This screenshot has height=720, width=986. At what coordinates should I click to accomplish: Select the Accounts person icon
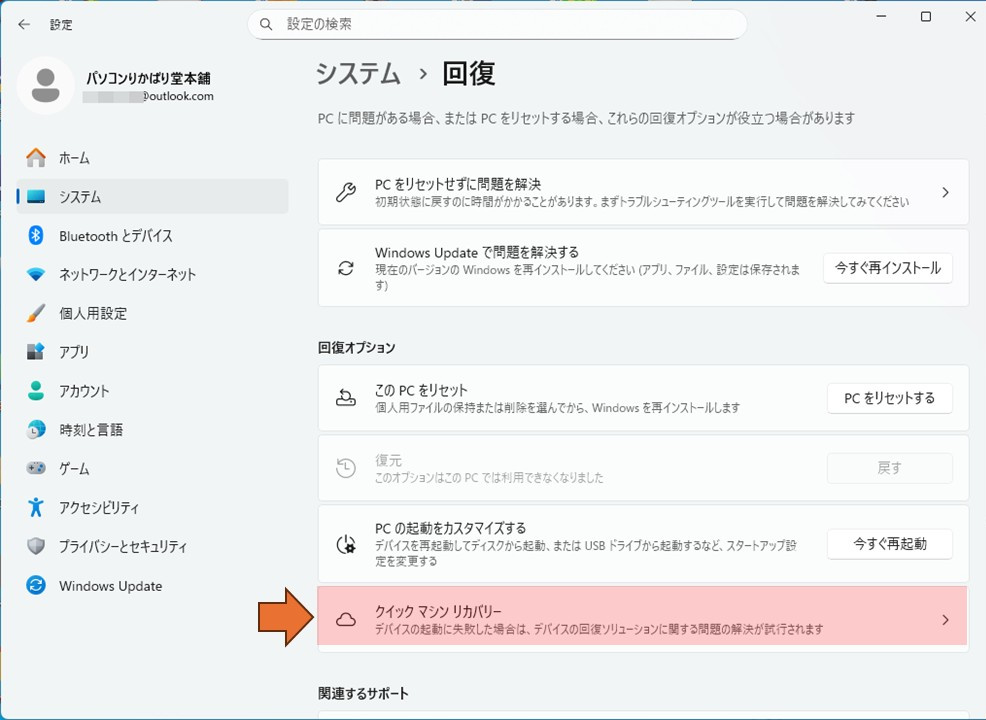(x=36, y=391)
